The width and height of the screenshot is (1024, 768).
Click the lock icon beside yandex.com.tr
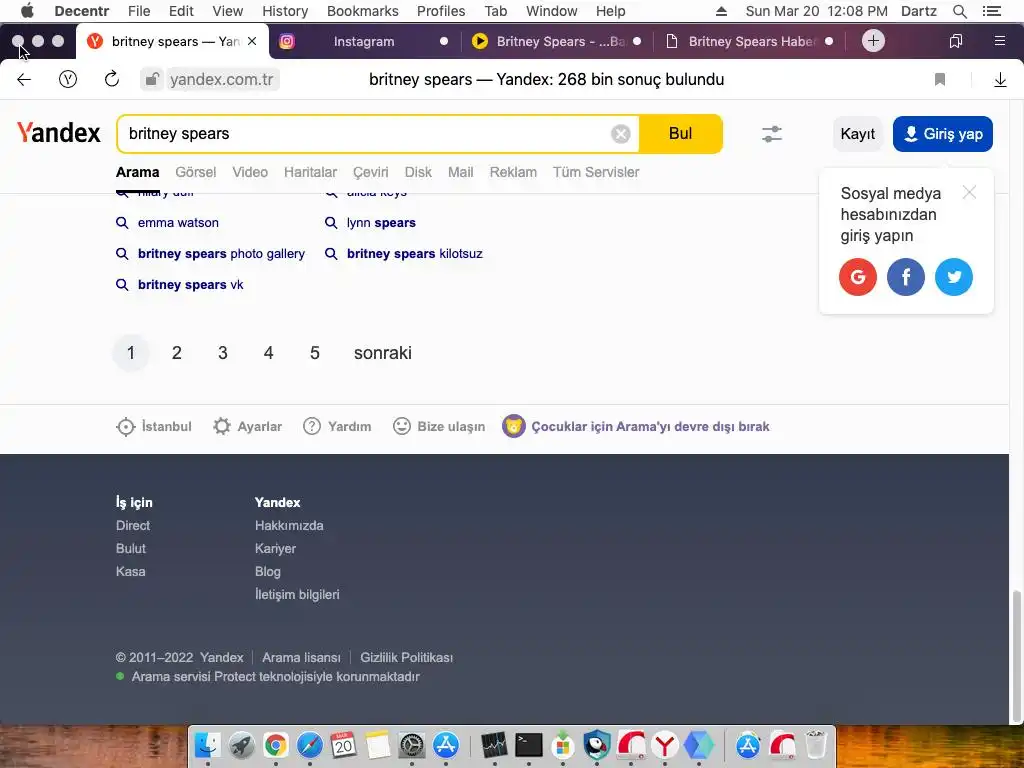[x=152, y=80]
